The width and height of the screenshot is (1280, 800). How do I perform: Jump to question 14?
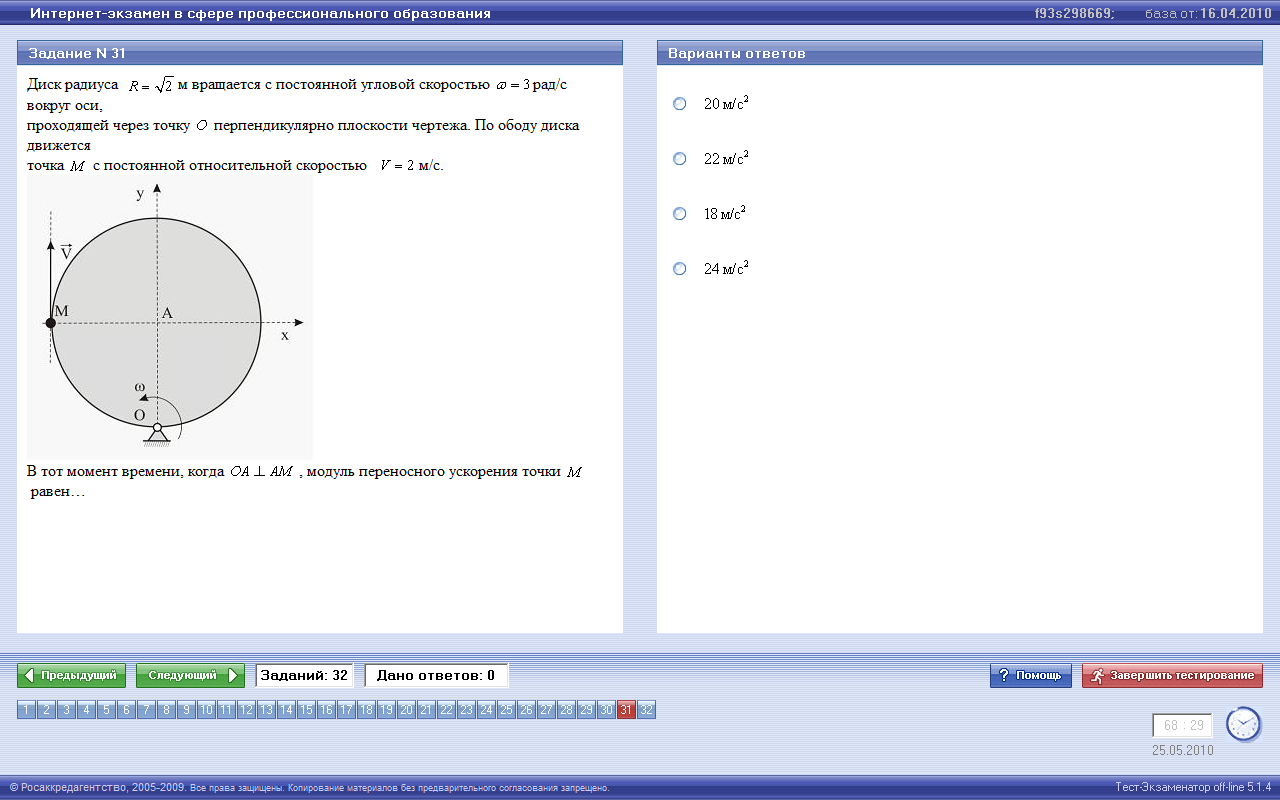[x=287, y=710]
